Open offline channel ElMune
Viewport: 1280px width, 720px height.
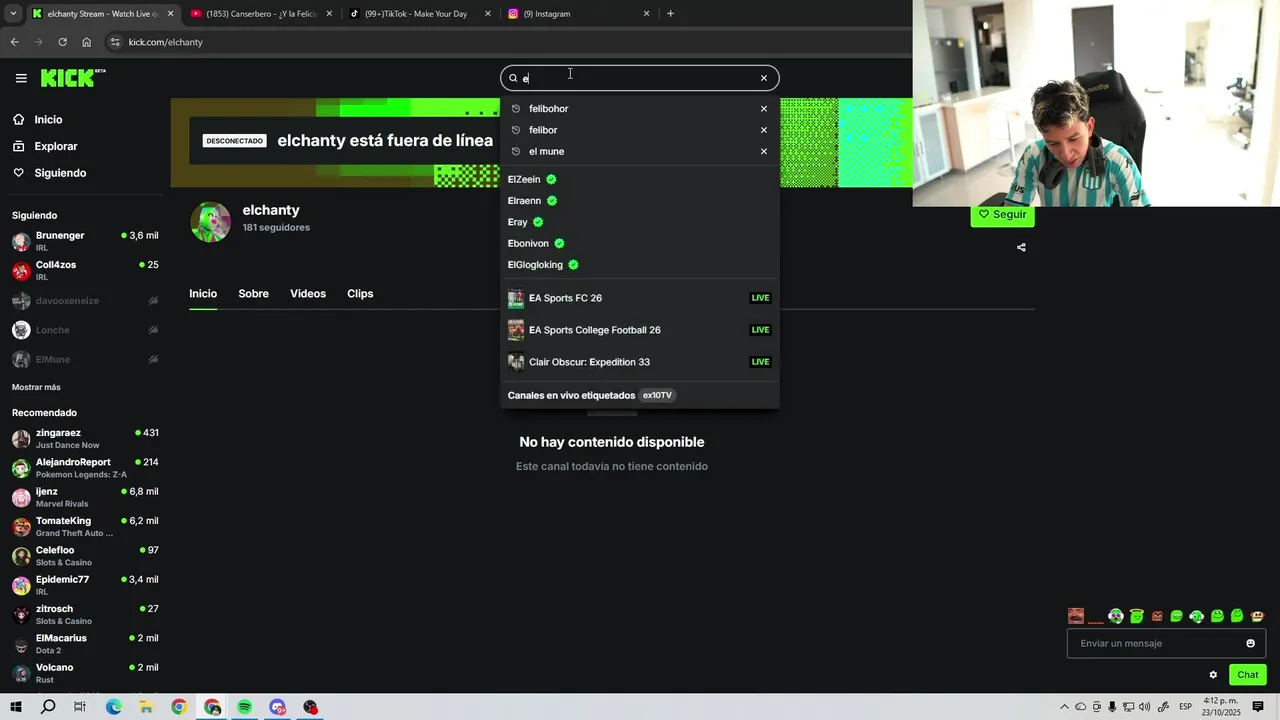85,359
